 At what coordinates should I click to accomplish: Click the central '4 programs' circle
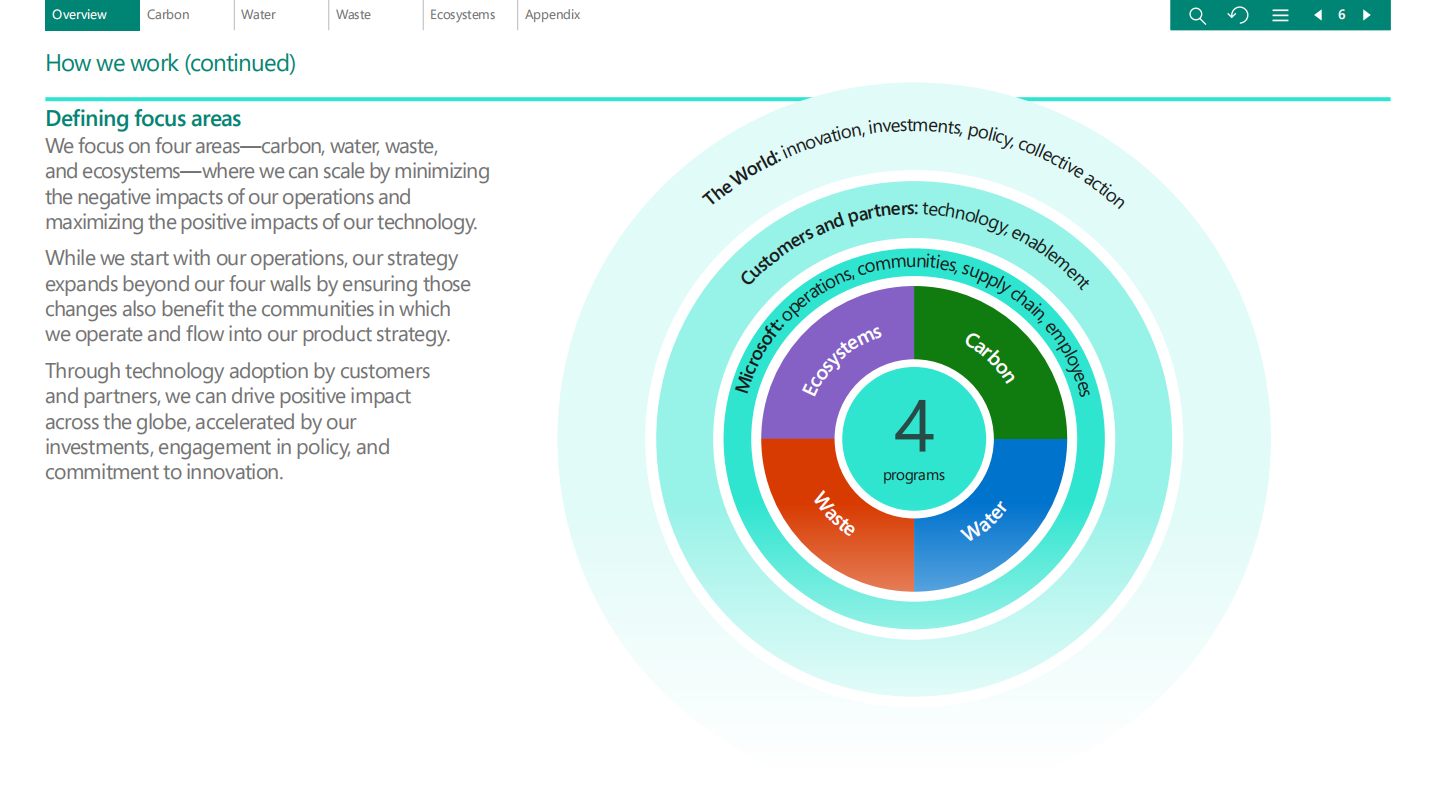click(x=914, y=439)
